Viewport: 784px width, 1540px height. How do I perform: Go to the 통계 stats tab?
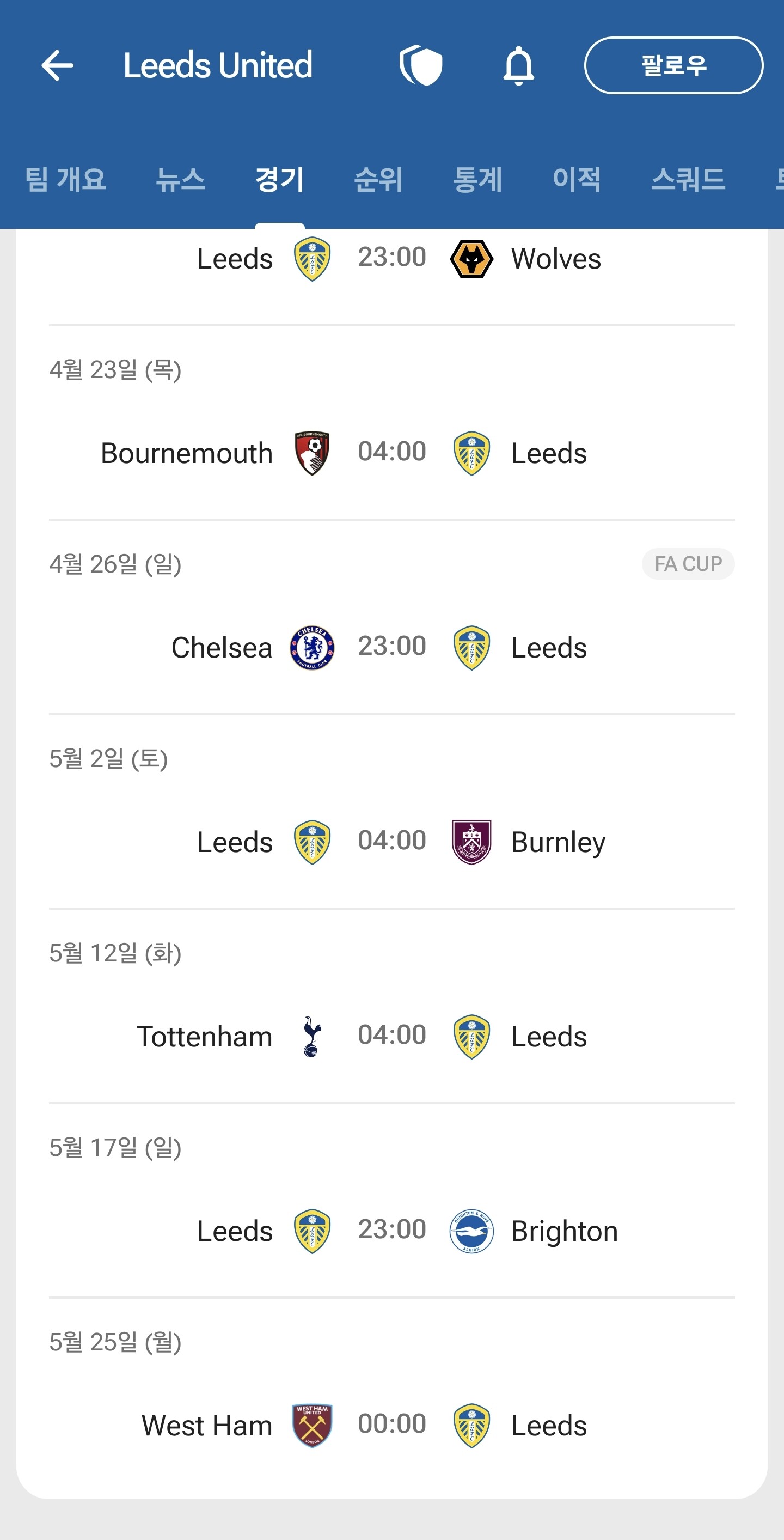(477, 179)
